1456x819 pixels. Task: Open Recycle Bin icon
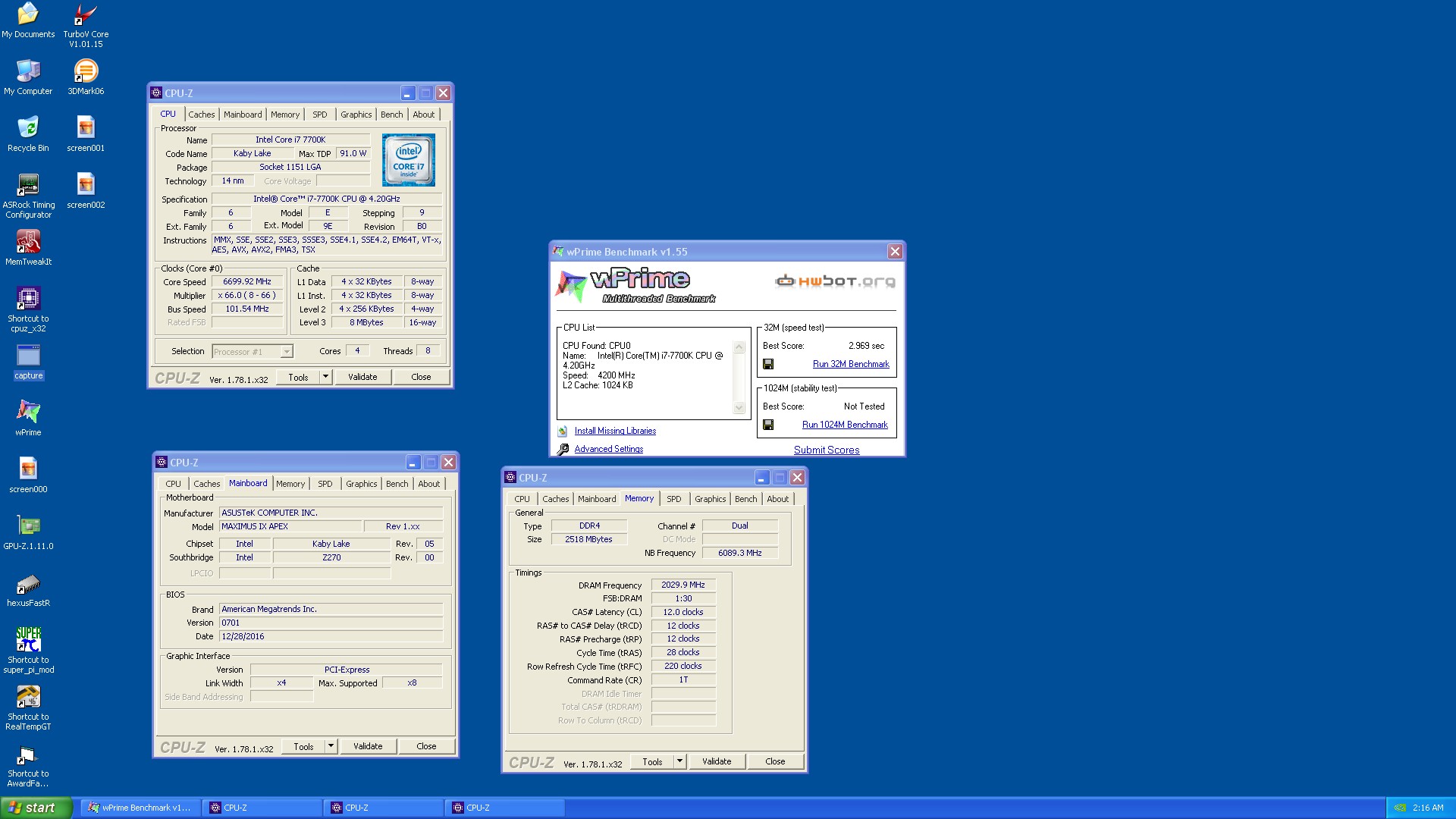(28, 134)
